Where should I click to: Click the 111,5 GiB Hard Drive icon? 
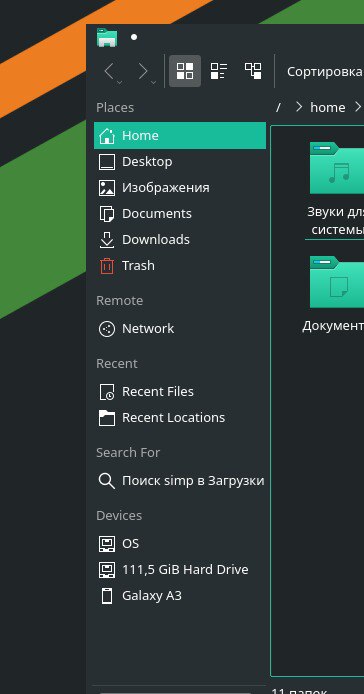point(107,570)
